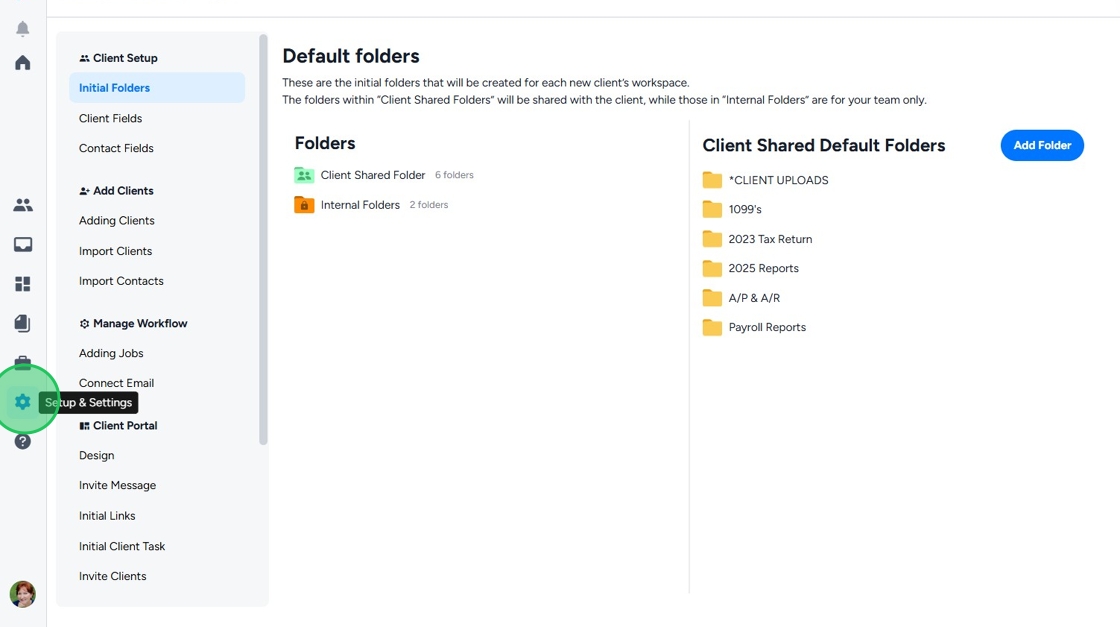1120x627 pixels.
Task: Open the Adding Jobs page
Action: [x=111, y=353]
